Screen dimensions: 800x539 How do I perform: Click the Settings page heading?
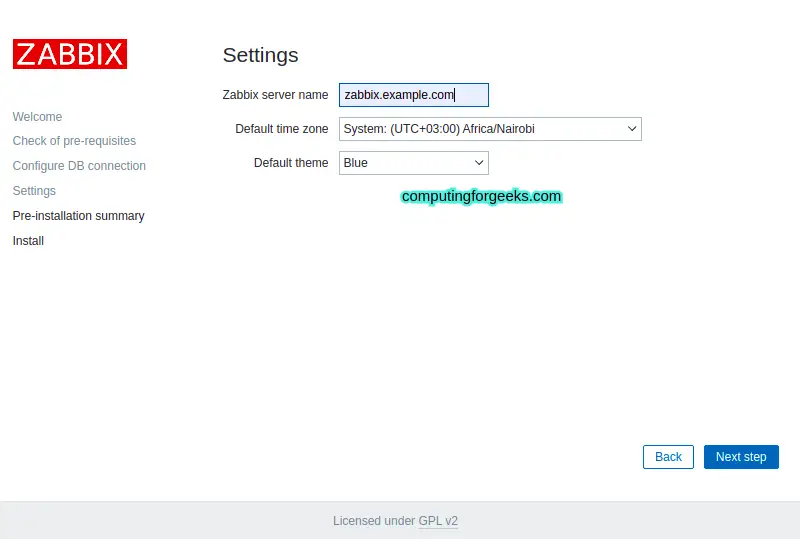pos(261,55)
